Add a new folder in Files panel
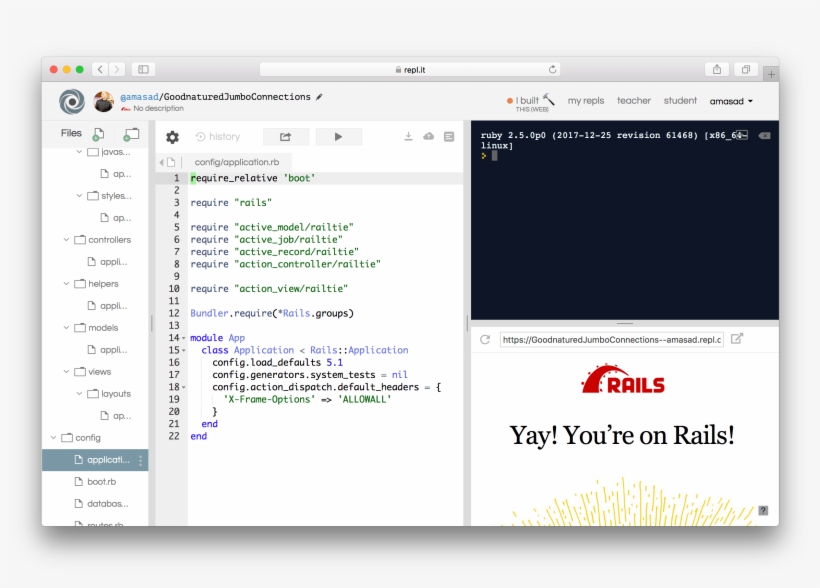The width and height of the screenshot is (820, 588). coord(130,133)
